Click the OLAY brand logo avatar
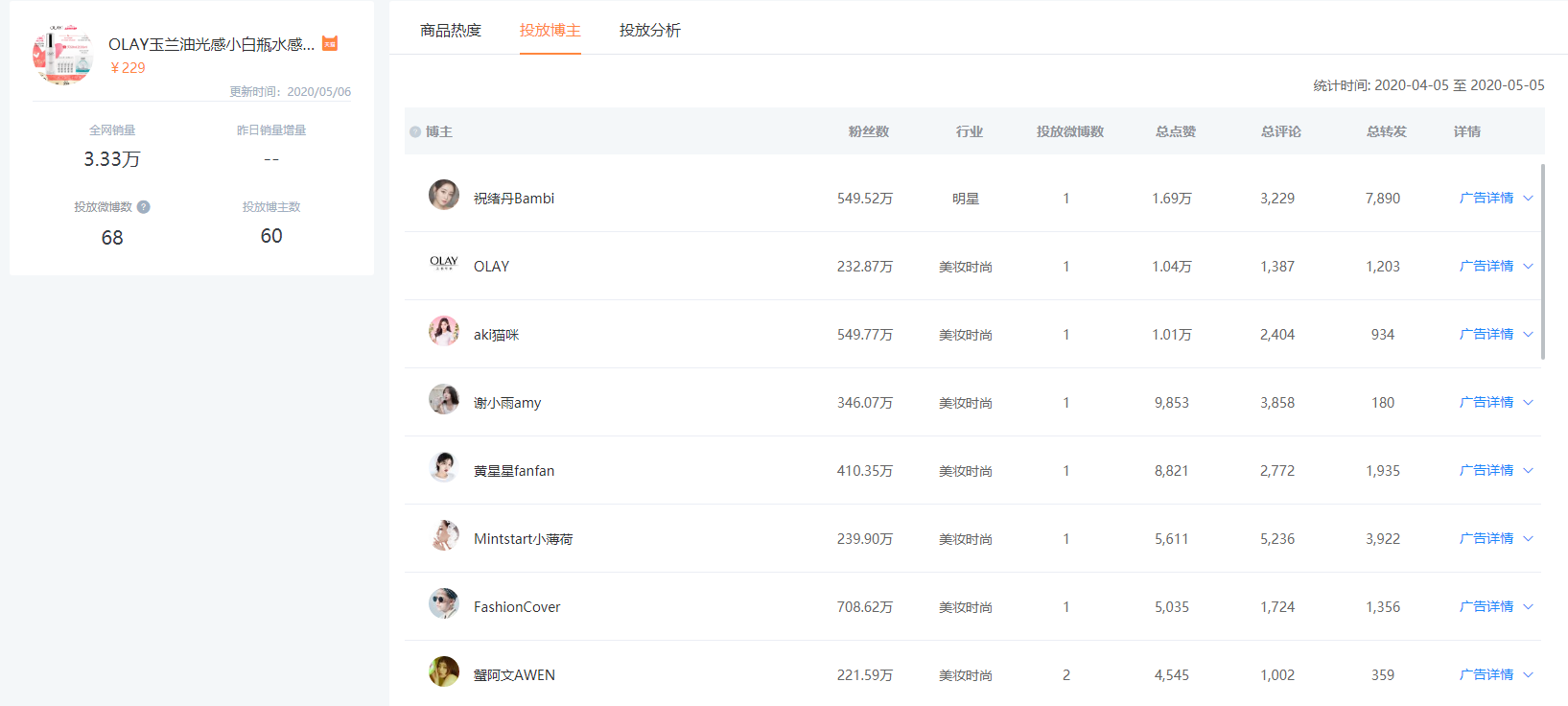This screenshot has width=1568, height=706. pyautogui.click(x=443, y=263)
